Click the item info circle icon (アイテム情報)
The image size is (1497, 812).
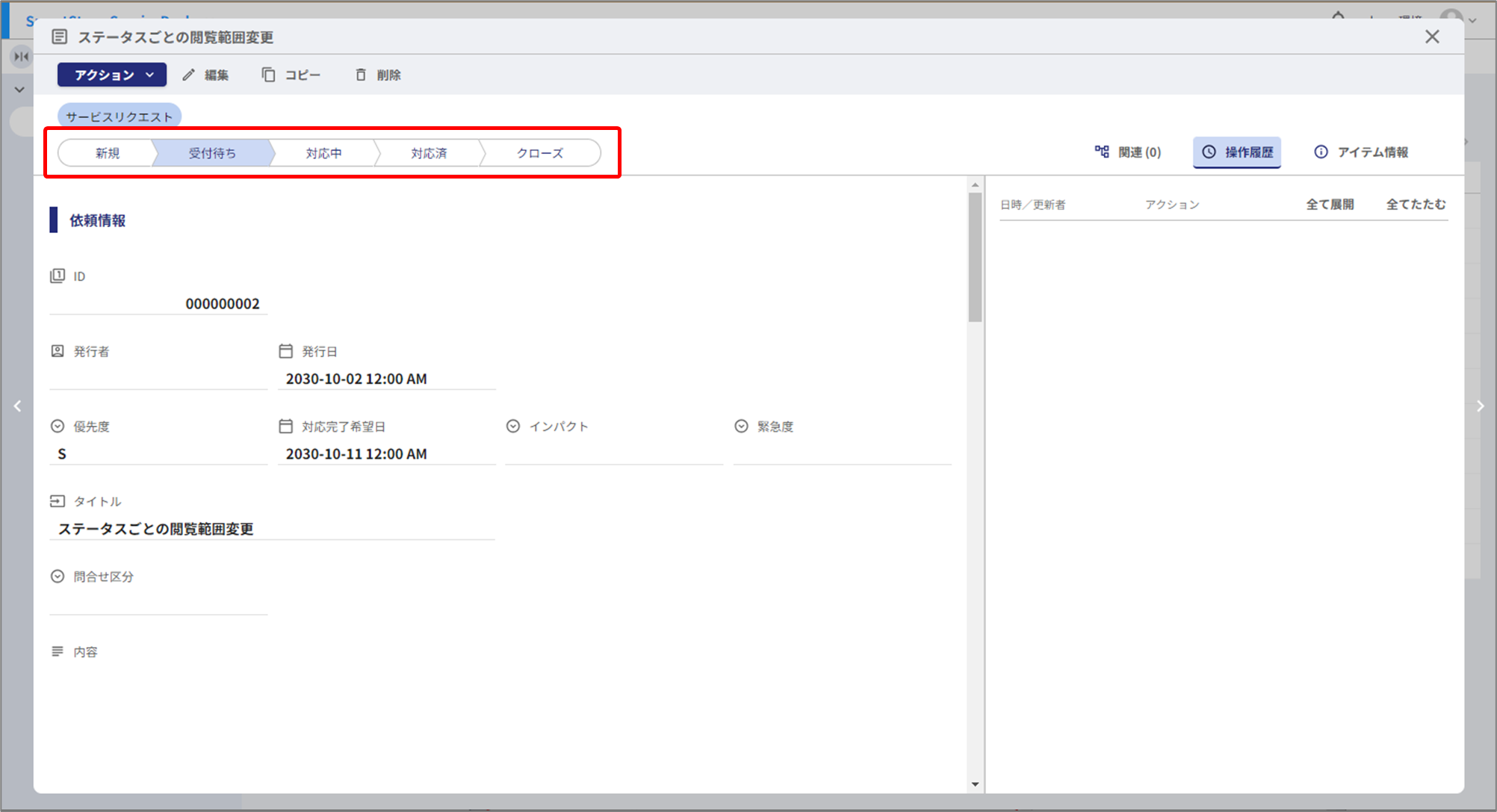point(1321,152)
